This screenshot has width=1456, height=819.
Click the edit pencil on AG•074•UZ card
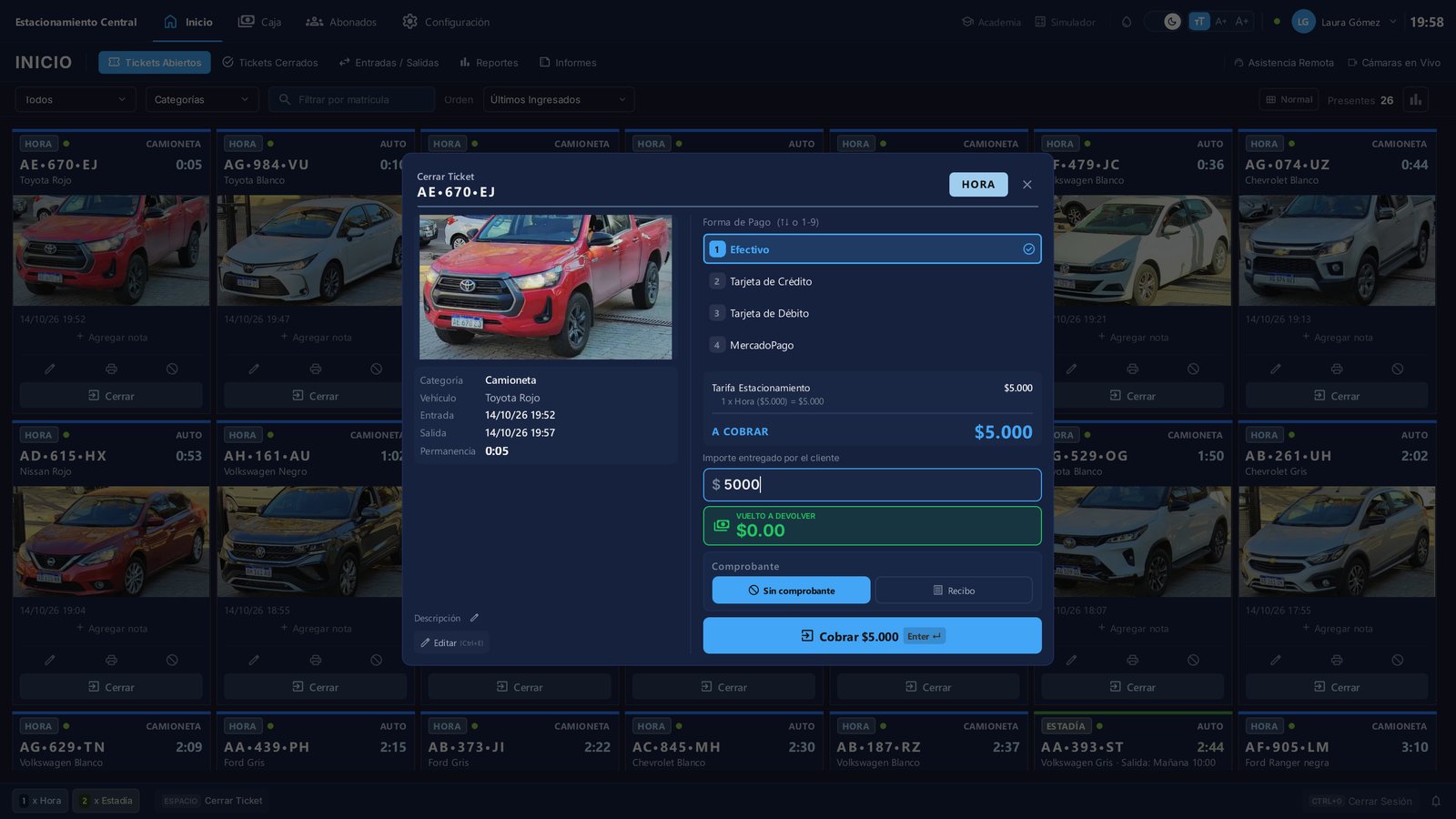click(x=1276, y=369)
